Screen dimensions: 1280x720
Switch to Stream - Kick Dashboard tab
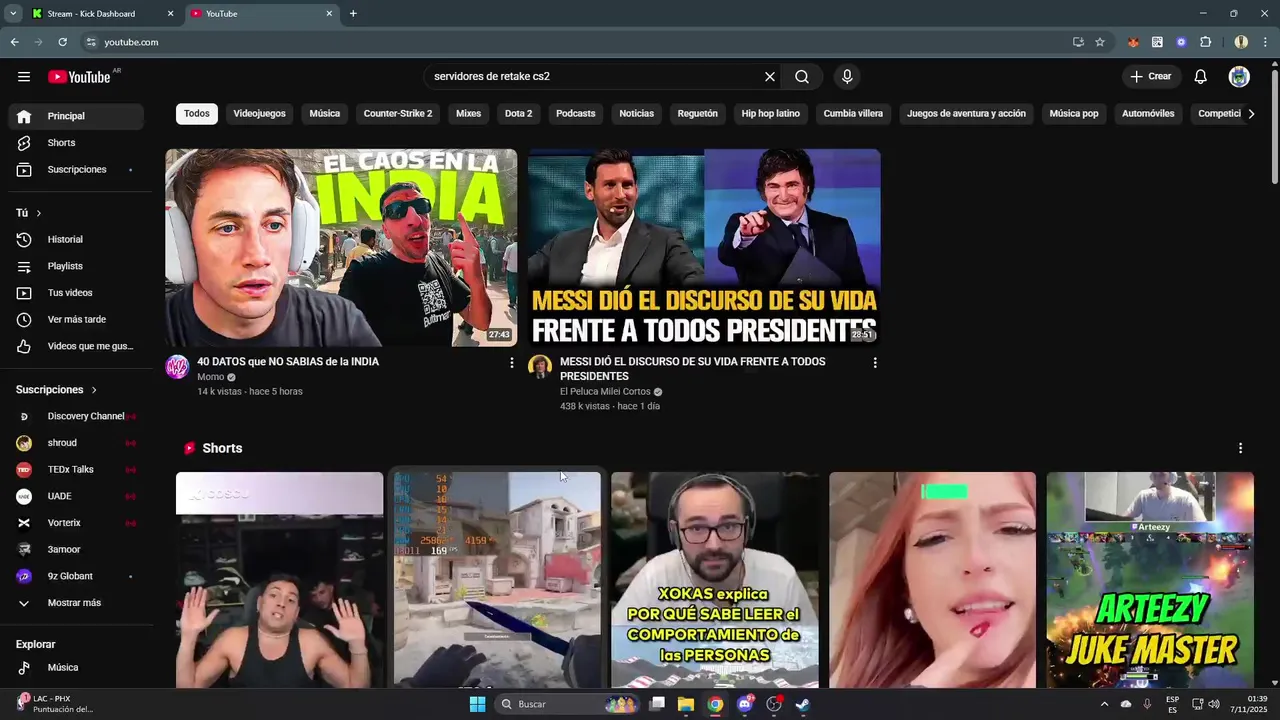point(102,14)
